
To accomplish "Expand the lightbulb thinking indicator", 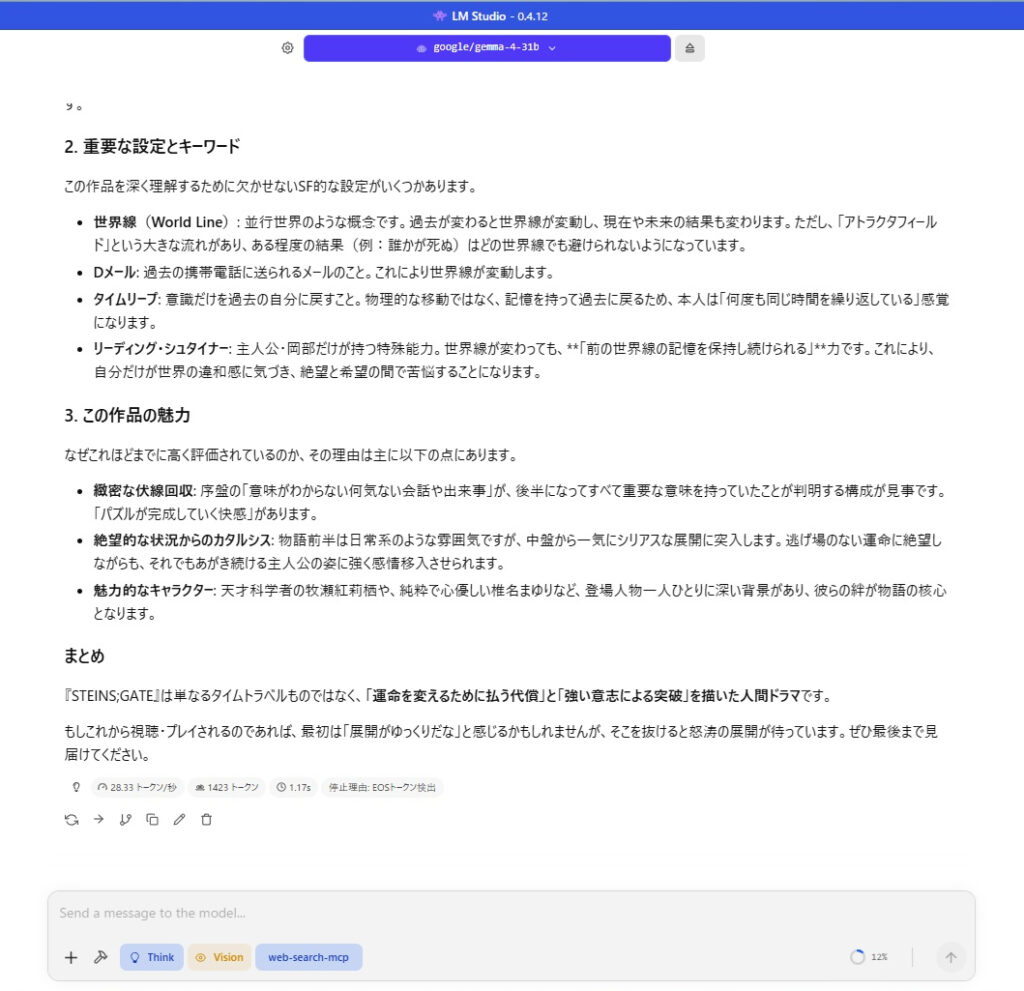I will (x=76, y=787).
